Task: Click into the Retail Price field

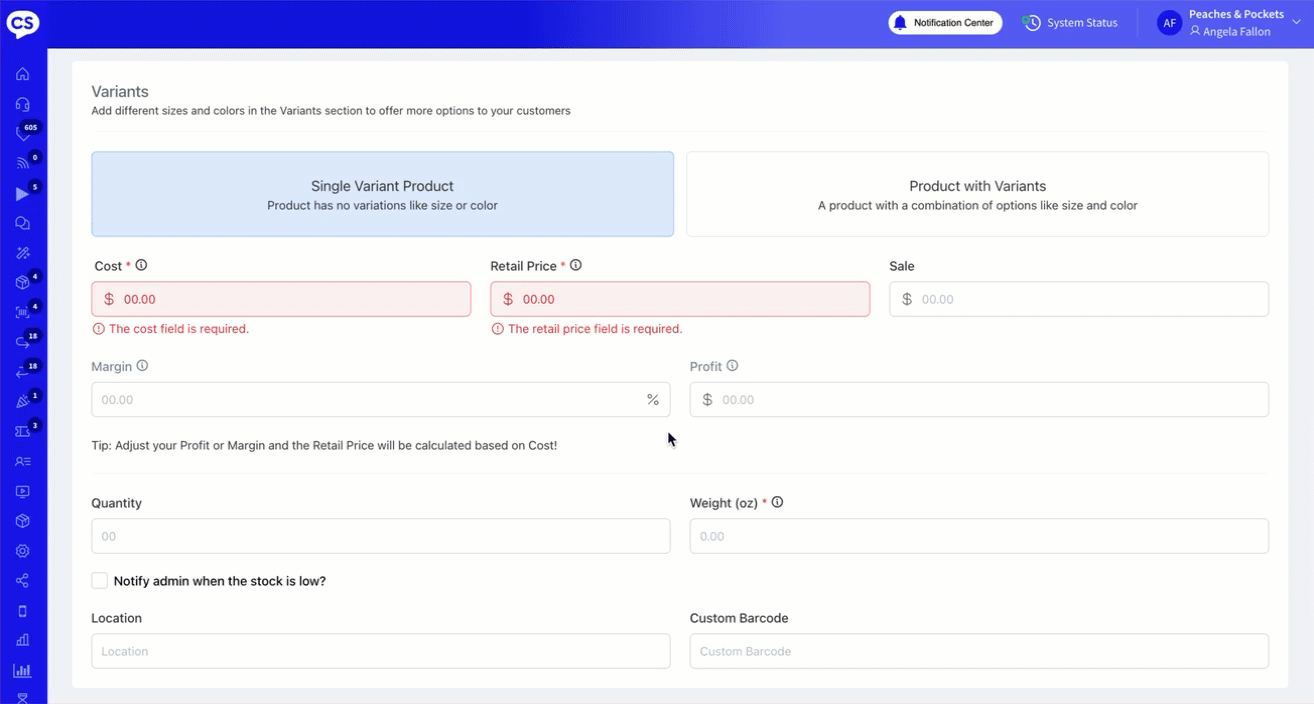Action: (x=680, y=299)
